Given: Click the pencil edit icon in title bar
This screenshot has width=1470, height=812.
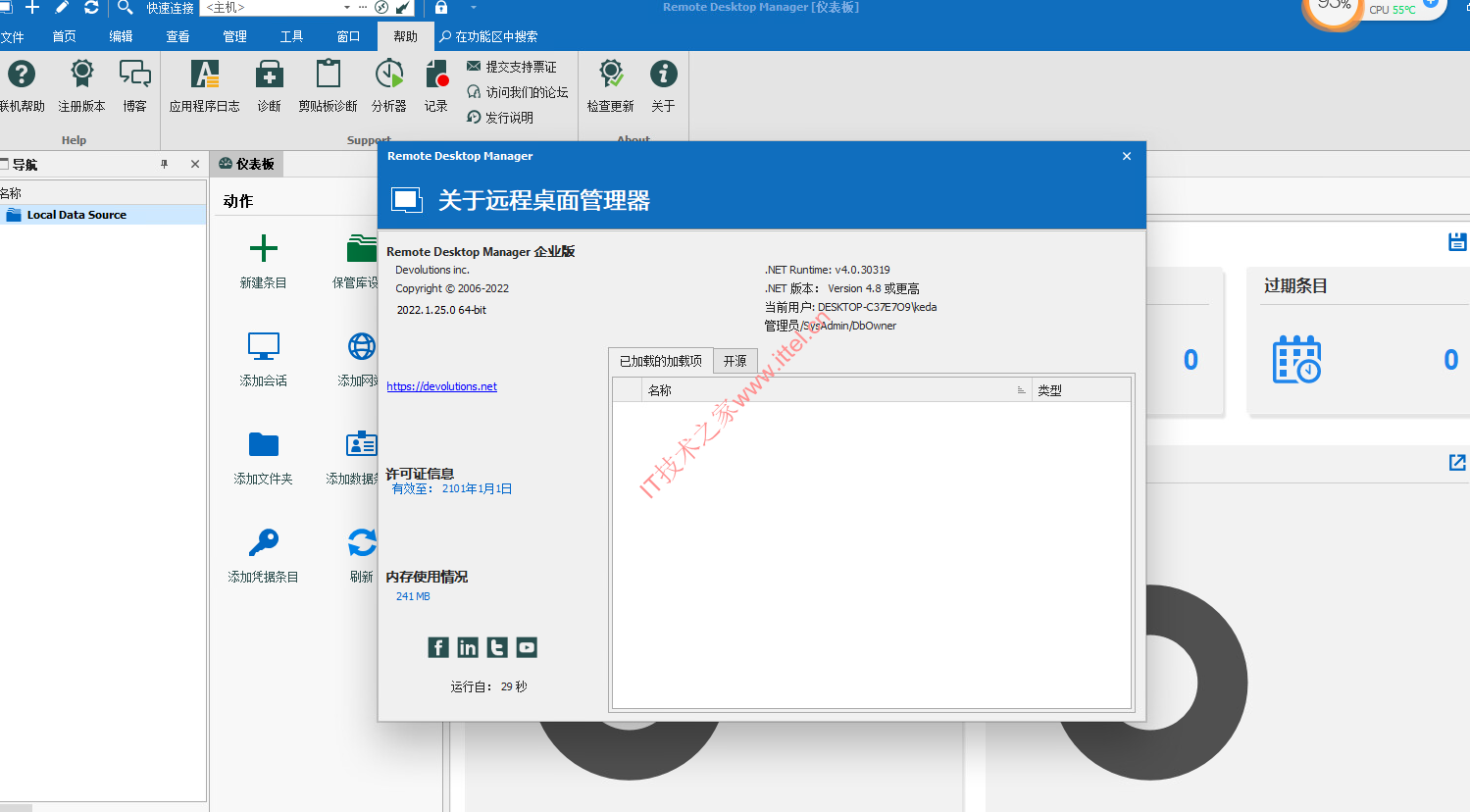Looking at the screenshot, I should pos(62,7).
